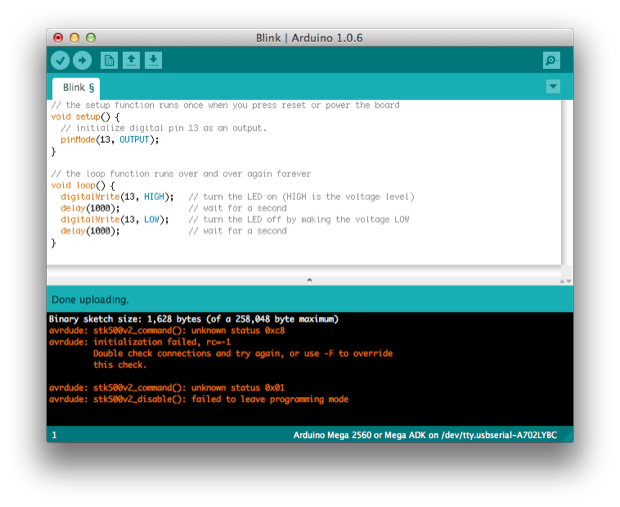Viewport: 620px width, 507px height.
Task: Open the tab options dropdown arrow
Action: click(553, 86)
